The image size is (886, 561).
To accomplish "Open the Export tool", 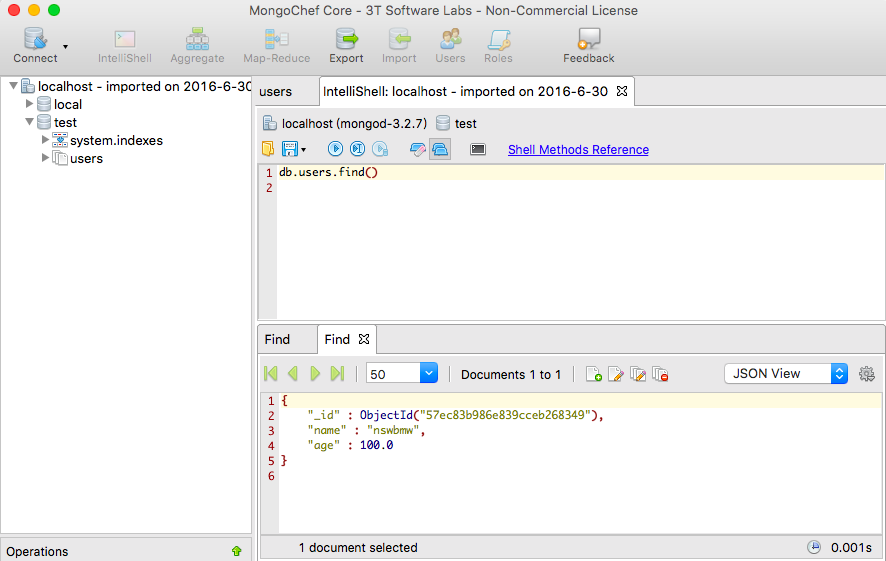I will pos(347,42).
